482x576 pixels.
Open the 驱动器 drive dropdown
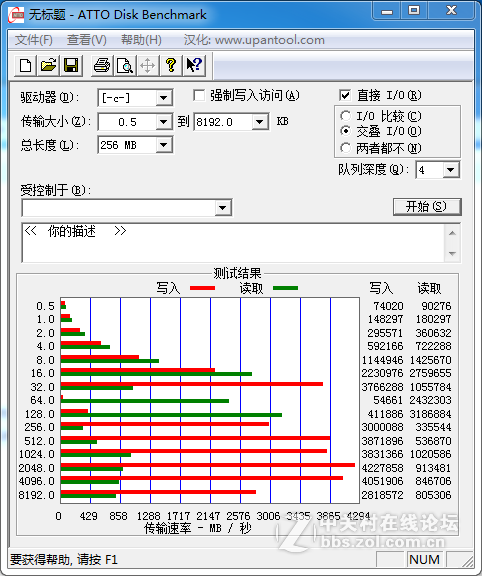coord(163,98)
